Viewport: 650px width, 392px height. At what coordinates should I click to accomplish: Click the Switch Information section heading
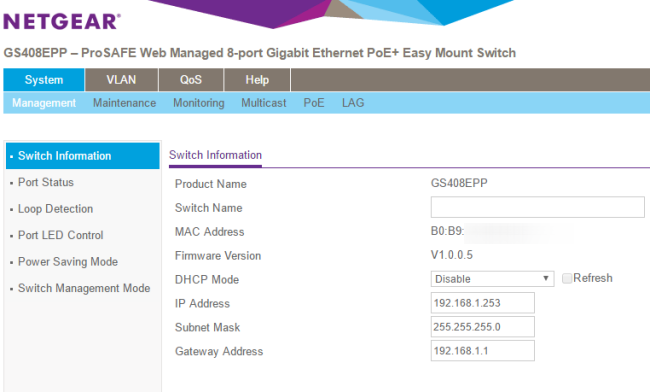coord(215,155)
